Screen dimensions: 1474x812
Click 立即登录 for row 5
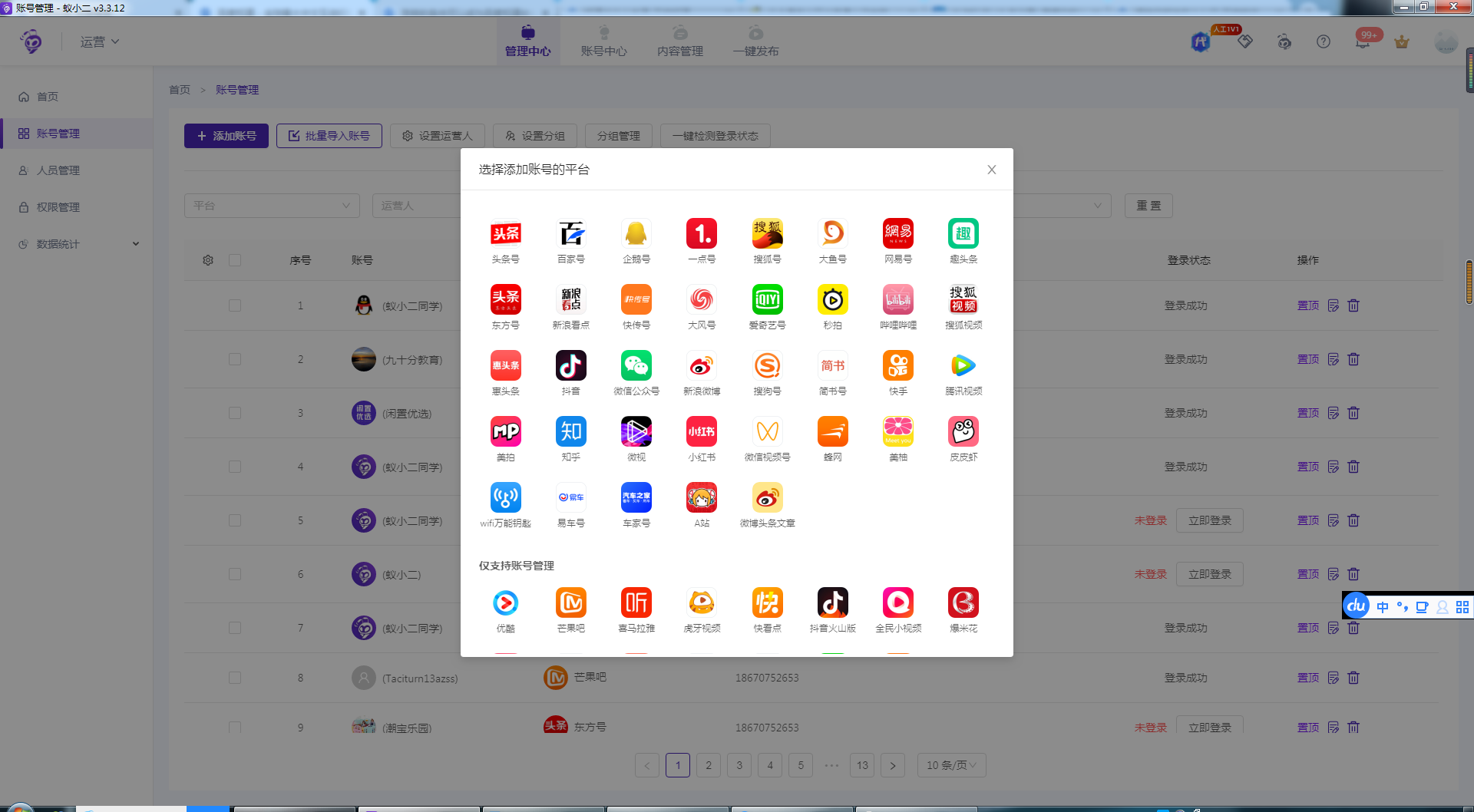(1210, 520)
